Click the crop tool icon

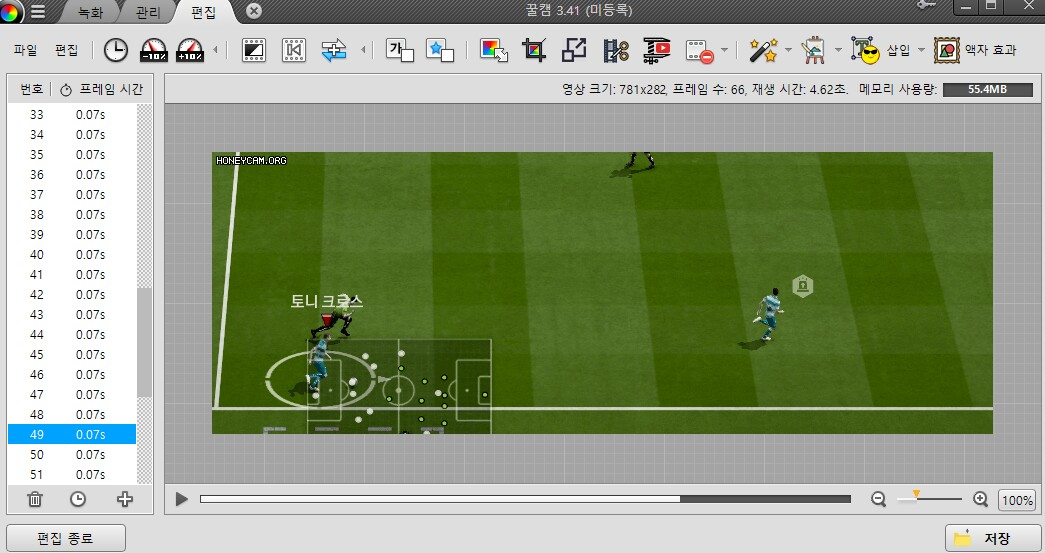click(x=535, y=49)
